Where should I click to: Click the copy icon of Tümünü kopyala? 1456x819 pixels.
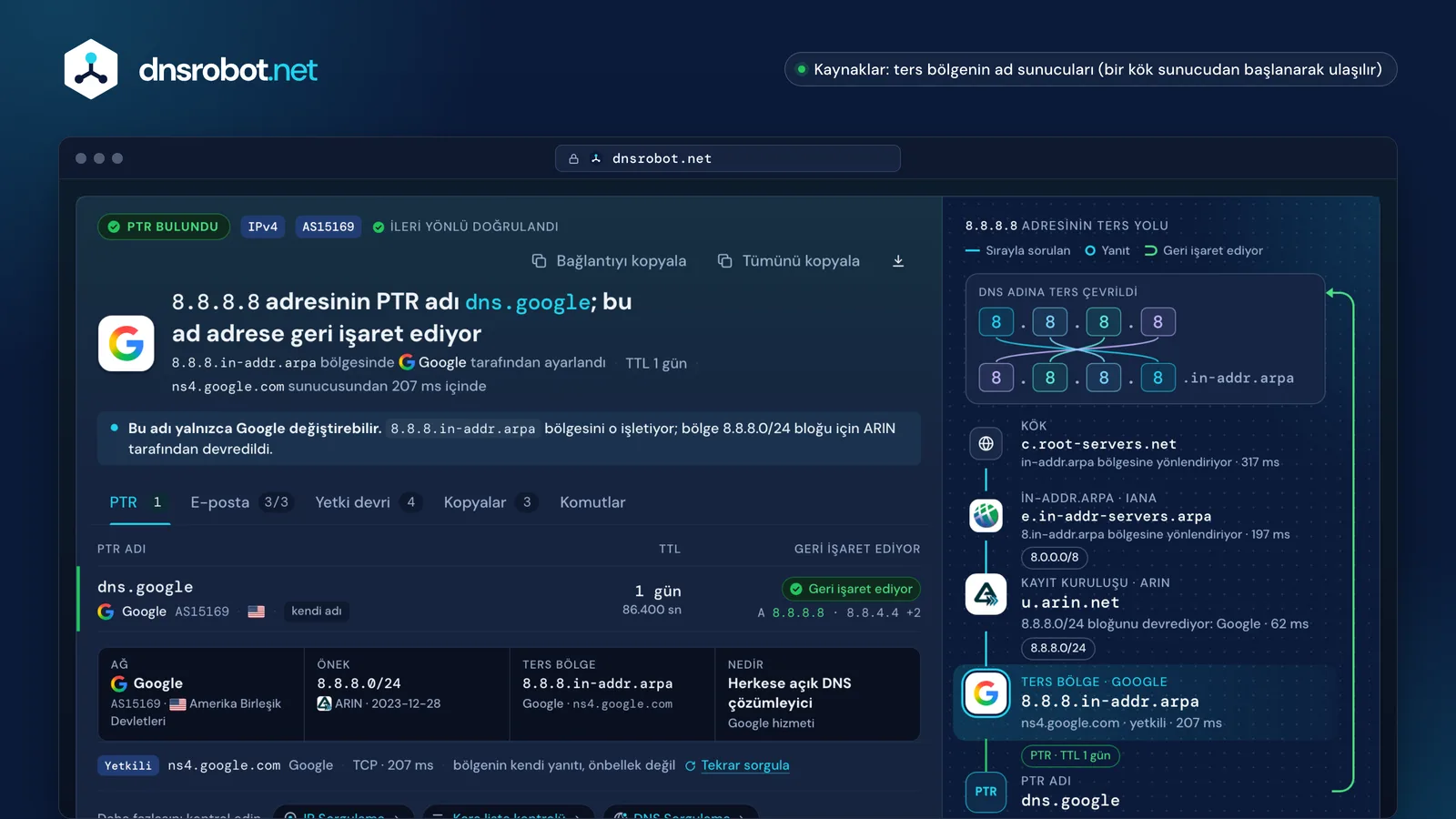(x=724, y=261)
